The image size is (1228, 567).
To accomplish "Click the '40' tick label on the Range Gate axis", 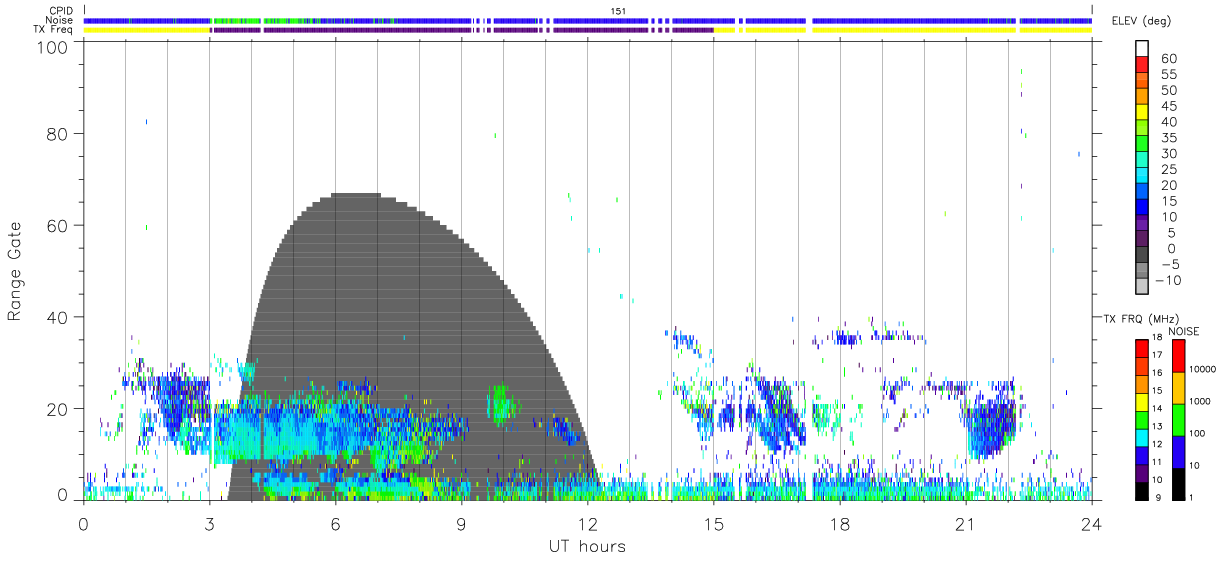I will pyautogui.click(x=59, y=317).
